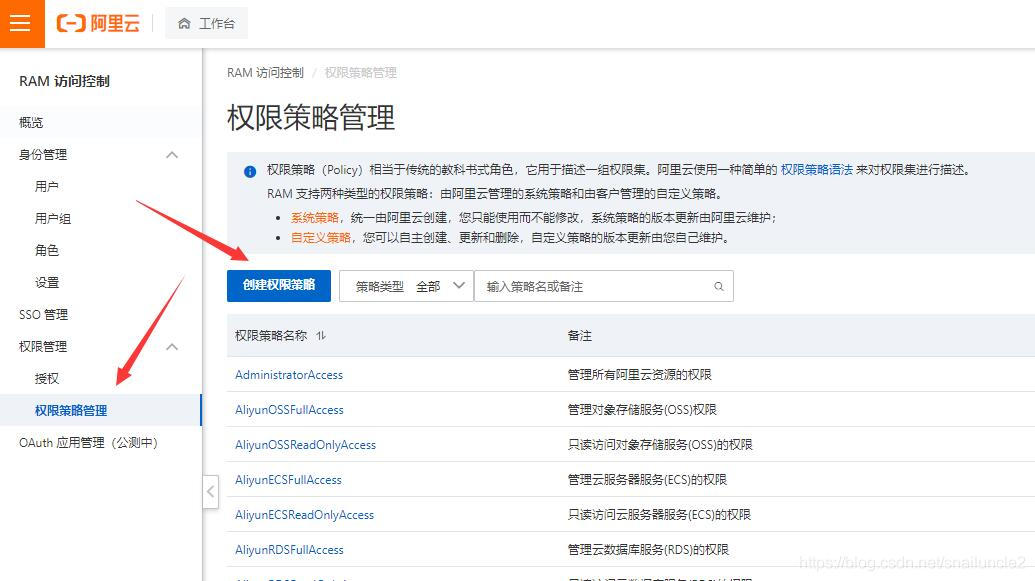This screenshot has width=1035, height=581.
Task: Open the hamburger menu in the top-left corner
Action: [x=21, y=24]
